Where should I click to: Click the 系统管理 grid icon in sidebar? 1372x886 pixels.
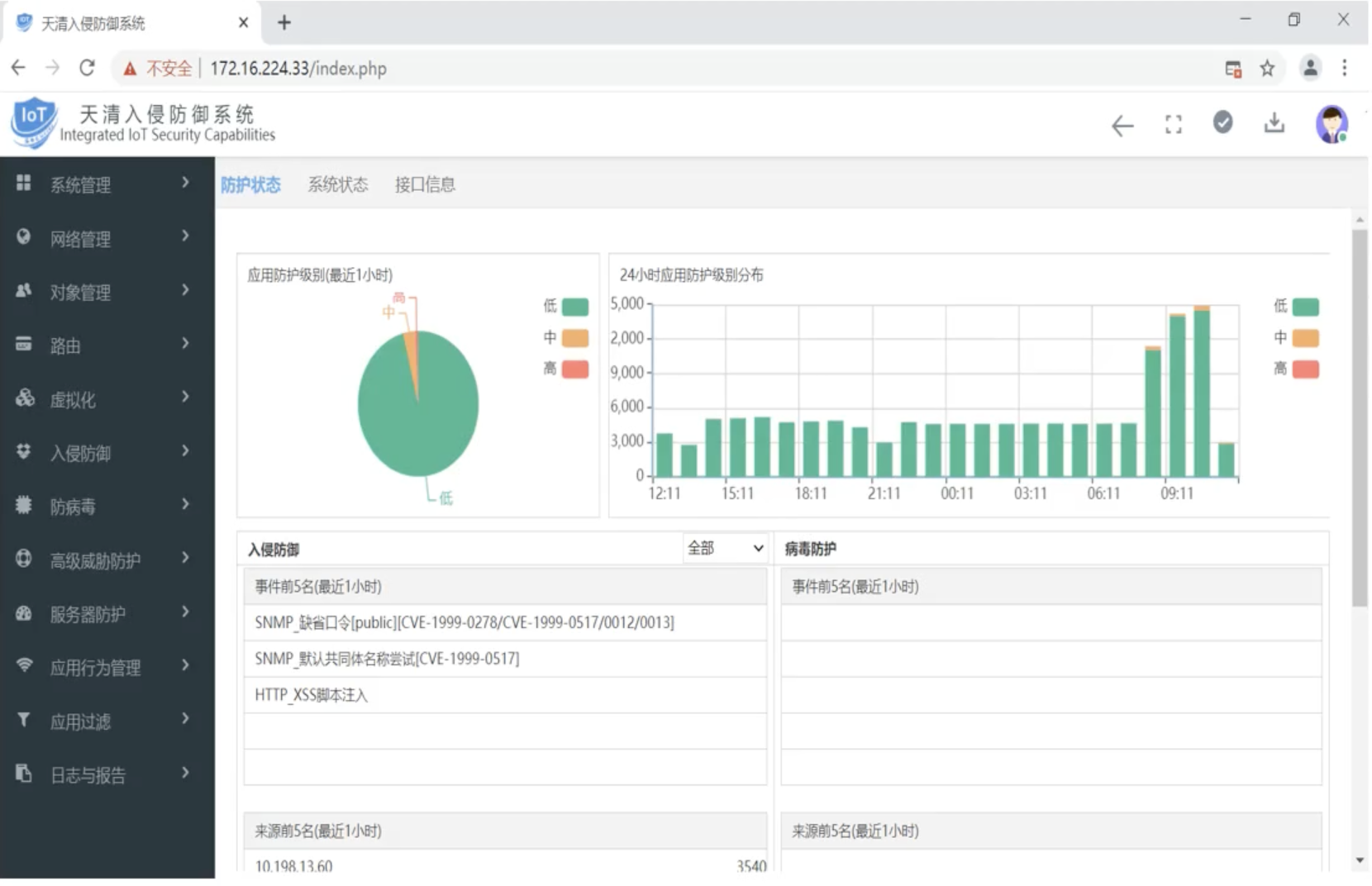[23, 183]
